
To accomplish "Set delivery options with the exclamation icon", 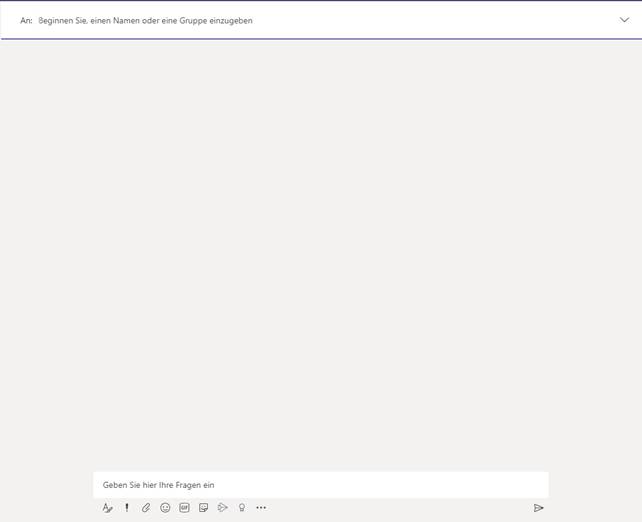I will [127, 508].
